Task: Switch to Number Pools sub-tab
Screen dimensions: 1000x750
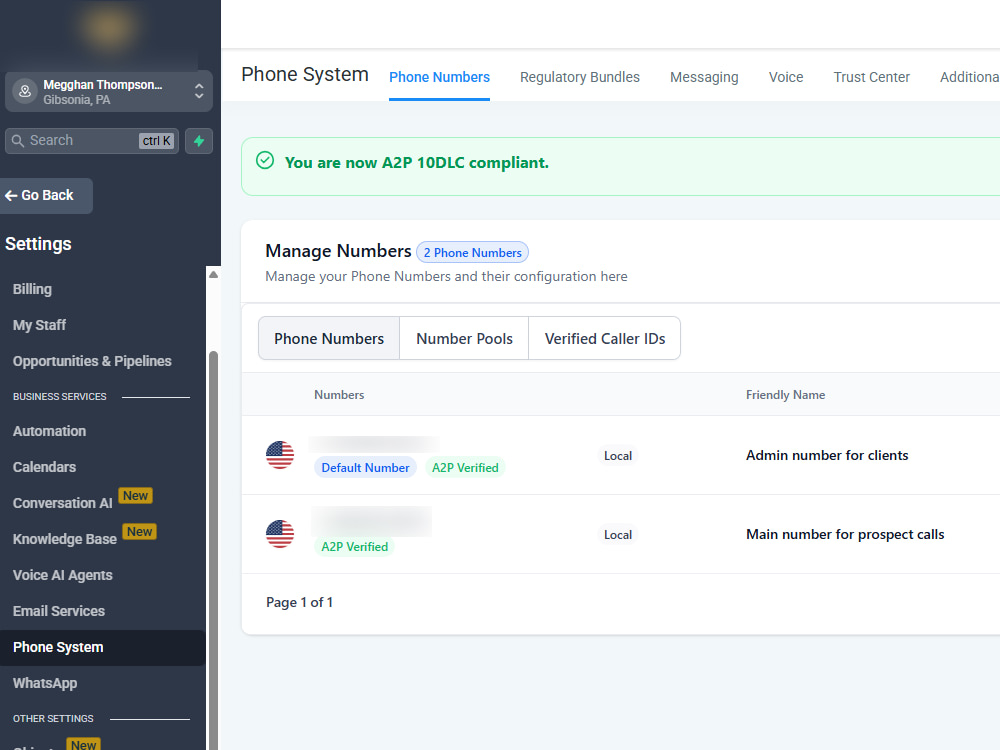Action: pyautogui.click(x=464, y=338)
